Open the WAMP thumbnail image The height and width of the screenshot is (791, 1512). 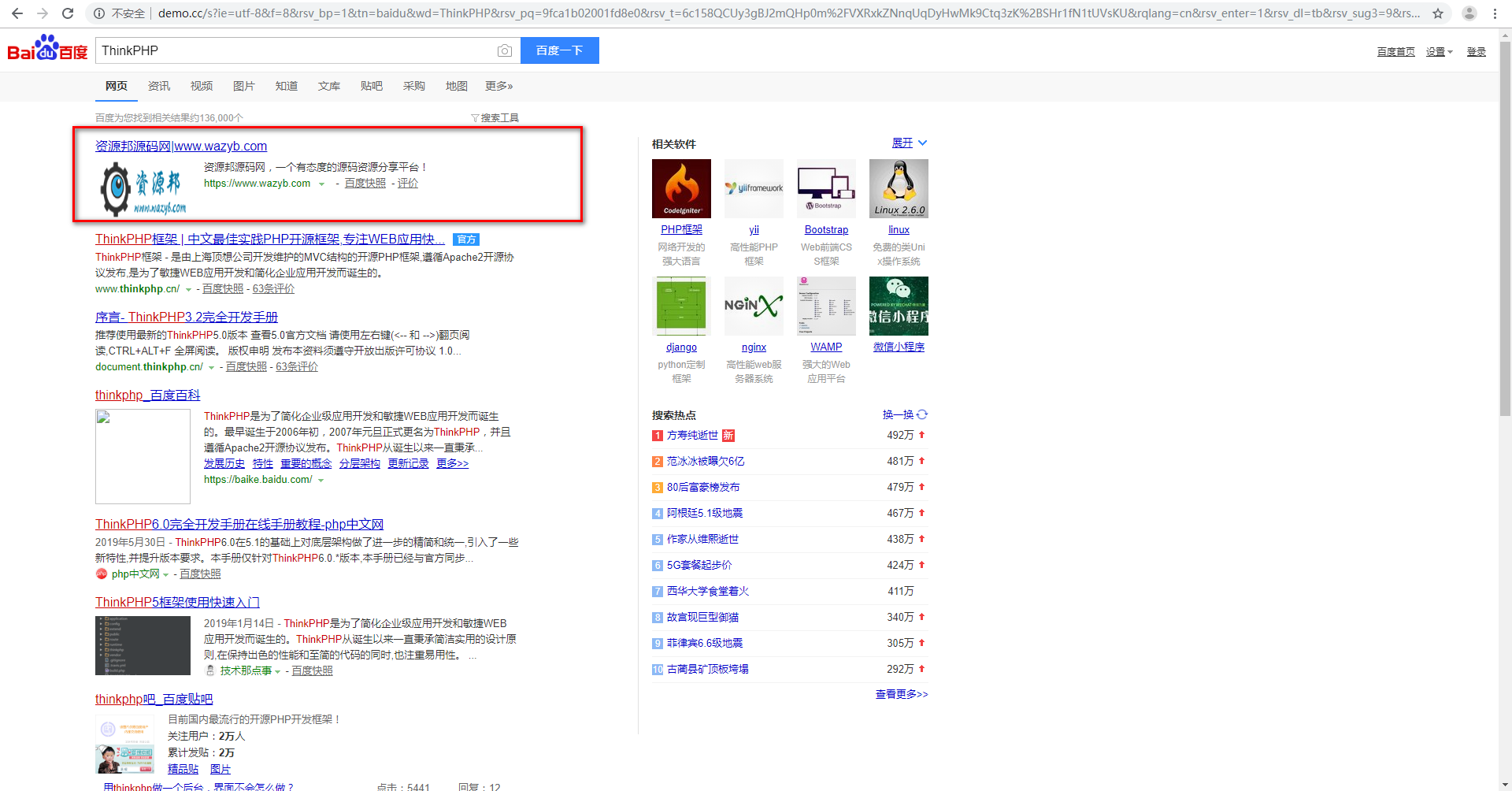[x=826, y=306]
